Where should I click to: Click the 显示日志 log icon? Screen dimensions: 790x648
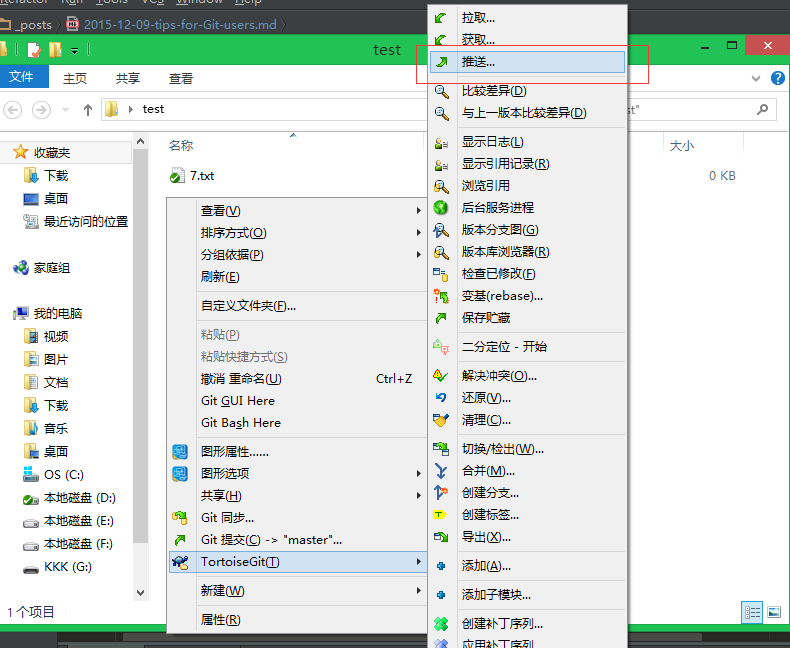coord(441,142)
